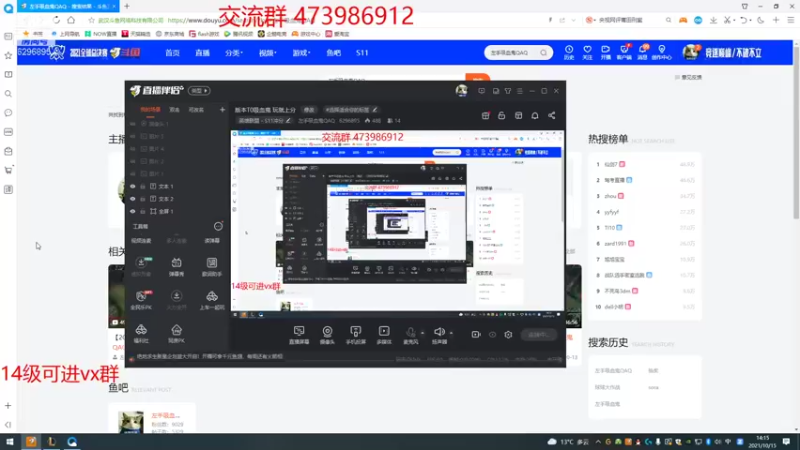Open the more tools circle button
Viewport: 800px width, 450px height.
(218, 226)
